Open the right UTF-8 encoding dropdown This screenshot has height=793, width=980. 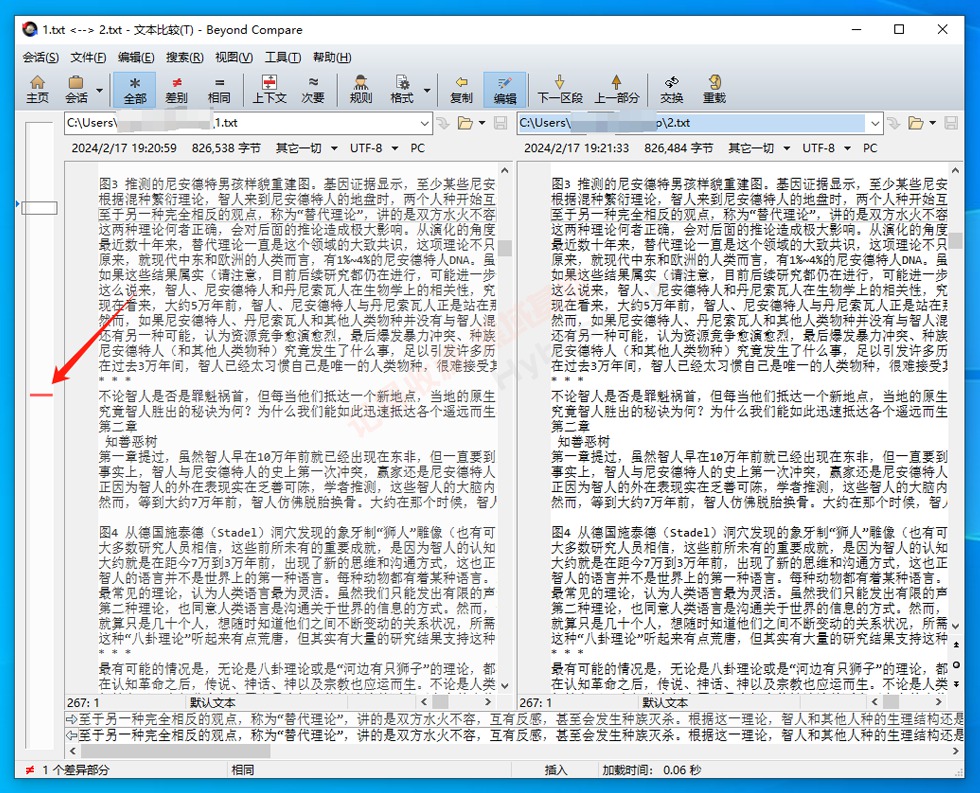826,148
